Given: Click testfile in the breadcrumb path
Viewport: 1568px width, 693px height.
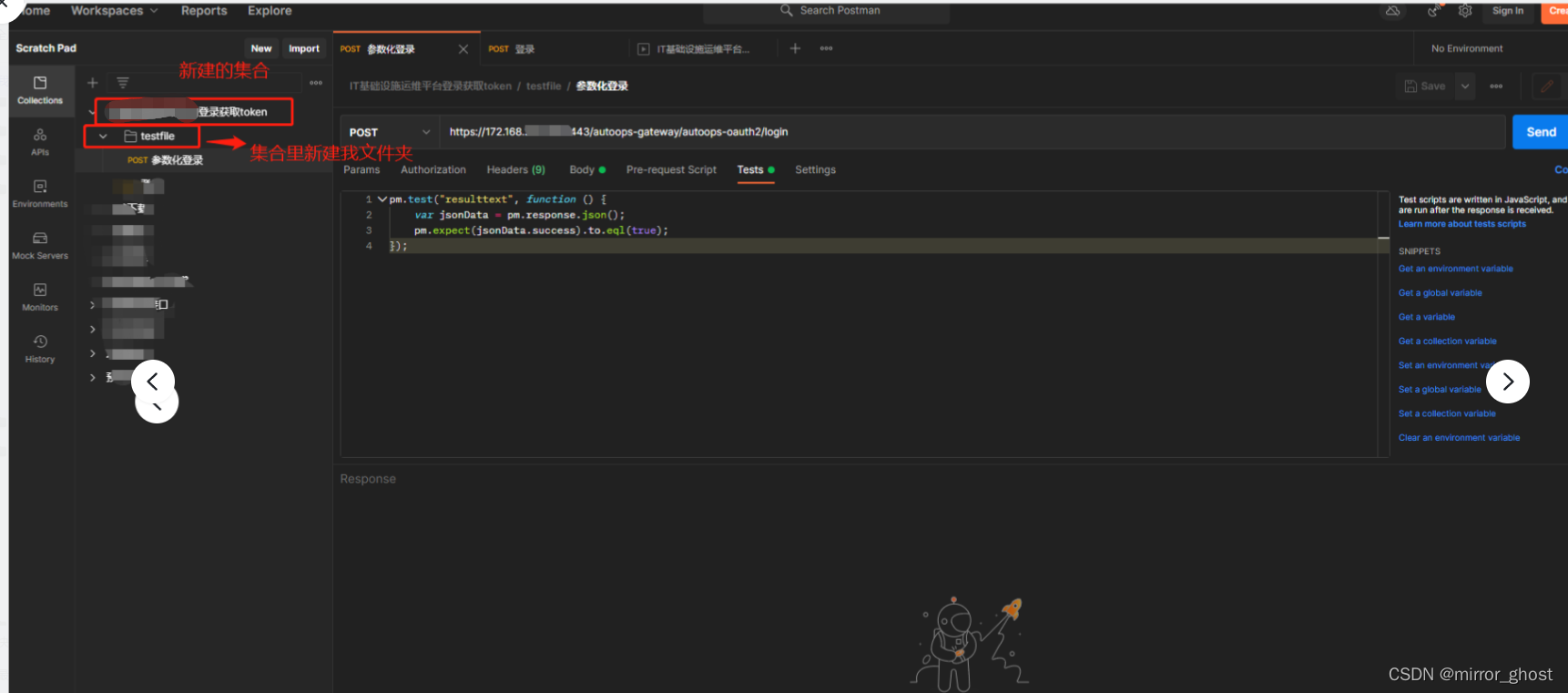Looking at the screenshot, I should pyautogui.click(x=544, y=87).
